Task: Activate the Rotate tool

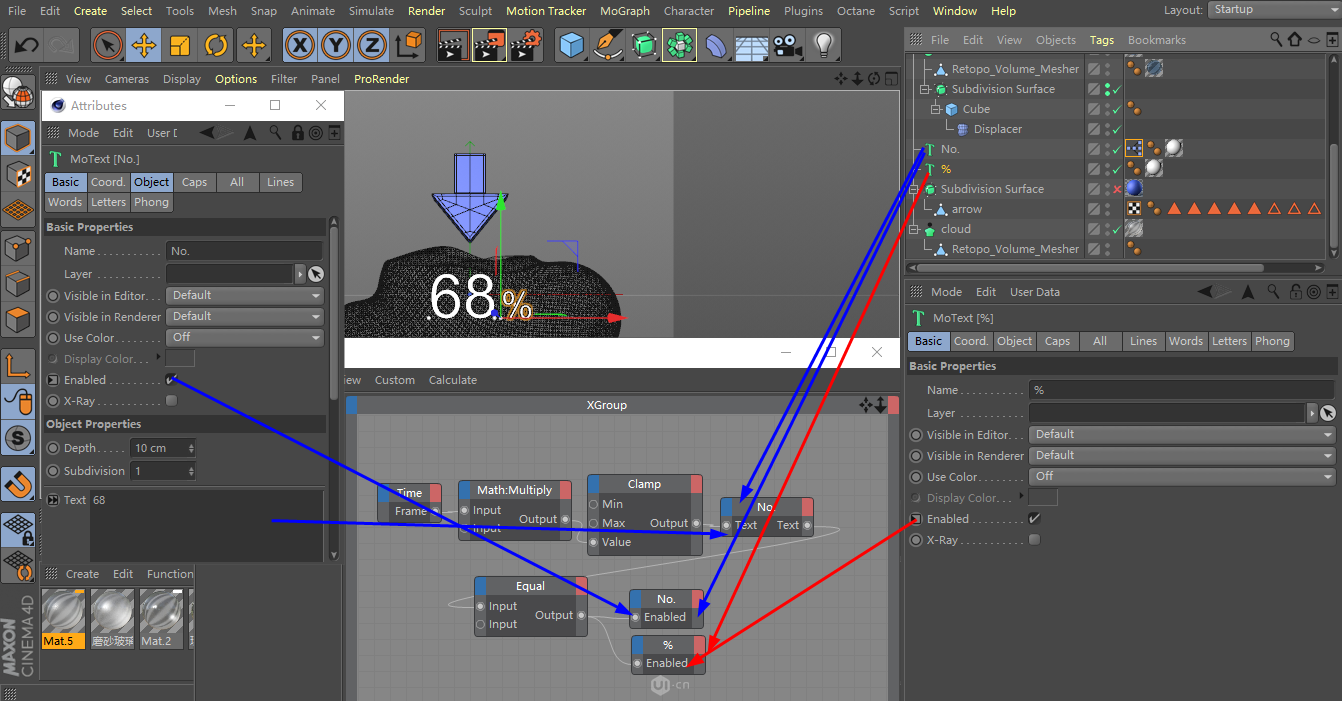Action: tap(216, 45)
